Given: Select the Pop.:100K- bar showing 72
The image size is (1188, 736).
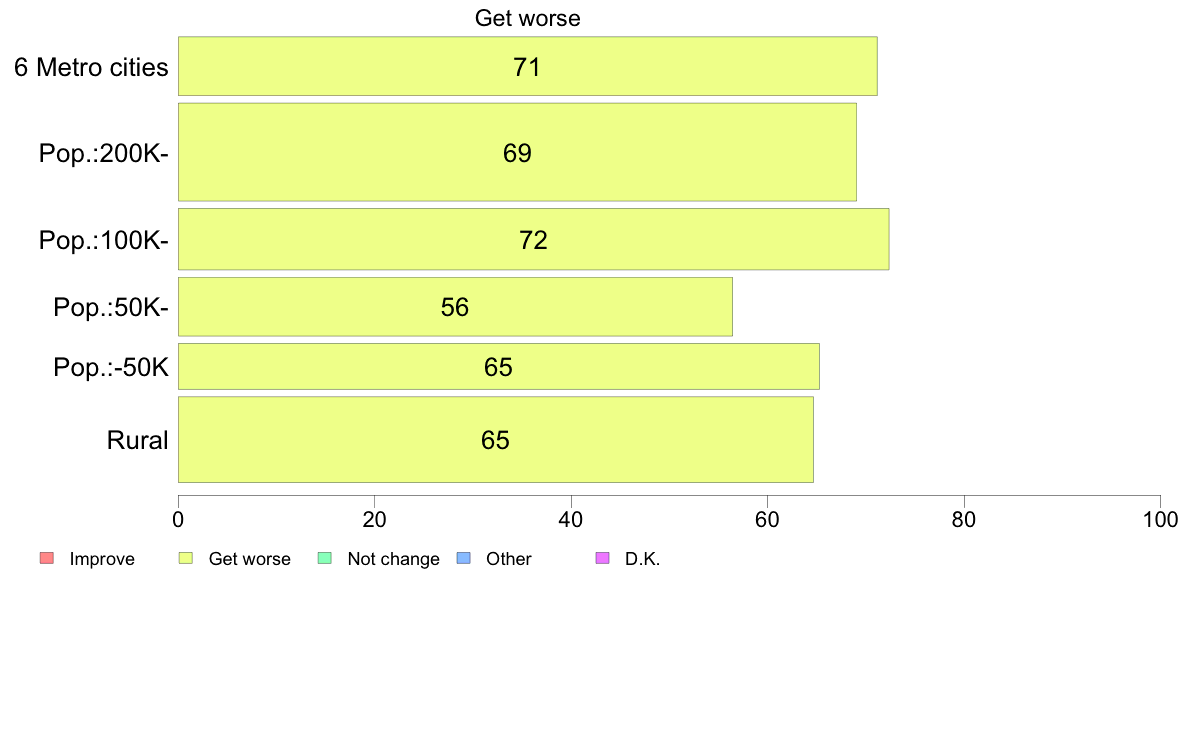Looking at the screenshot, I should [533, 239].
